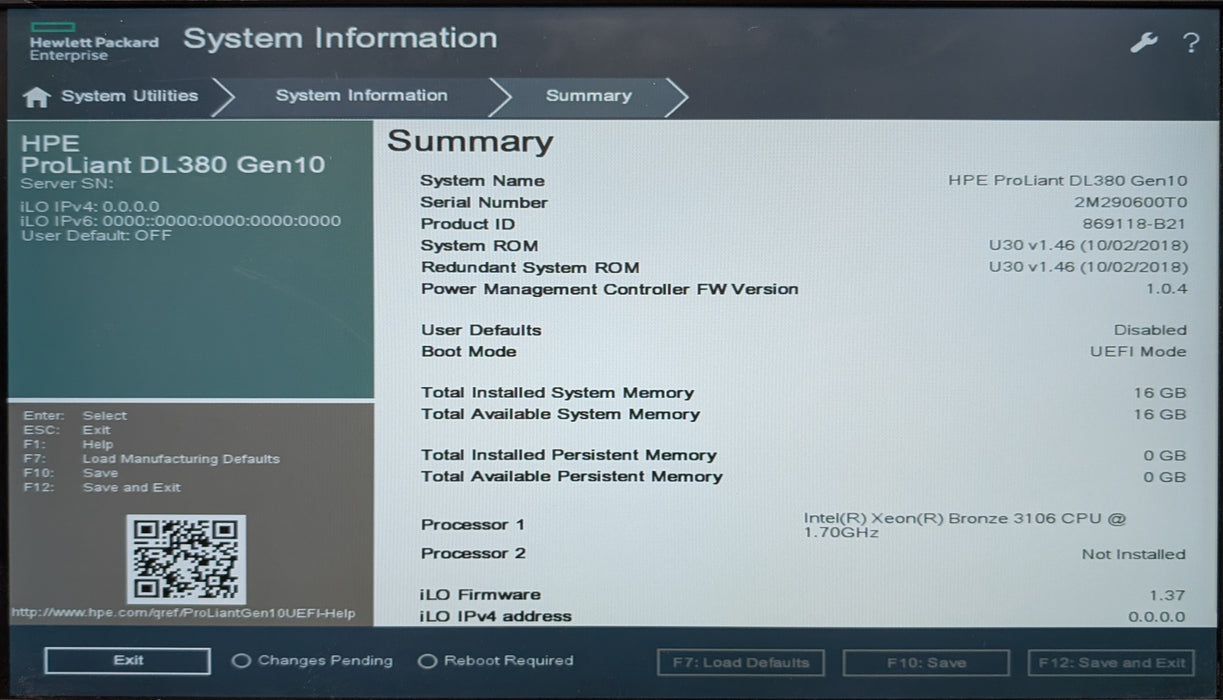Select the System Name row label

click(482, 181)
